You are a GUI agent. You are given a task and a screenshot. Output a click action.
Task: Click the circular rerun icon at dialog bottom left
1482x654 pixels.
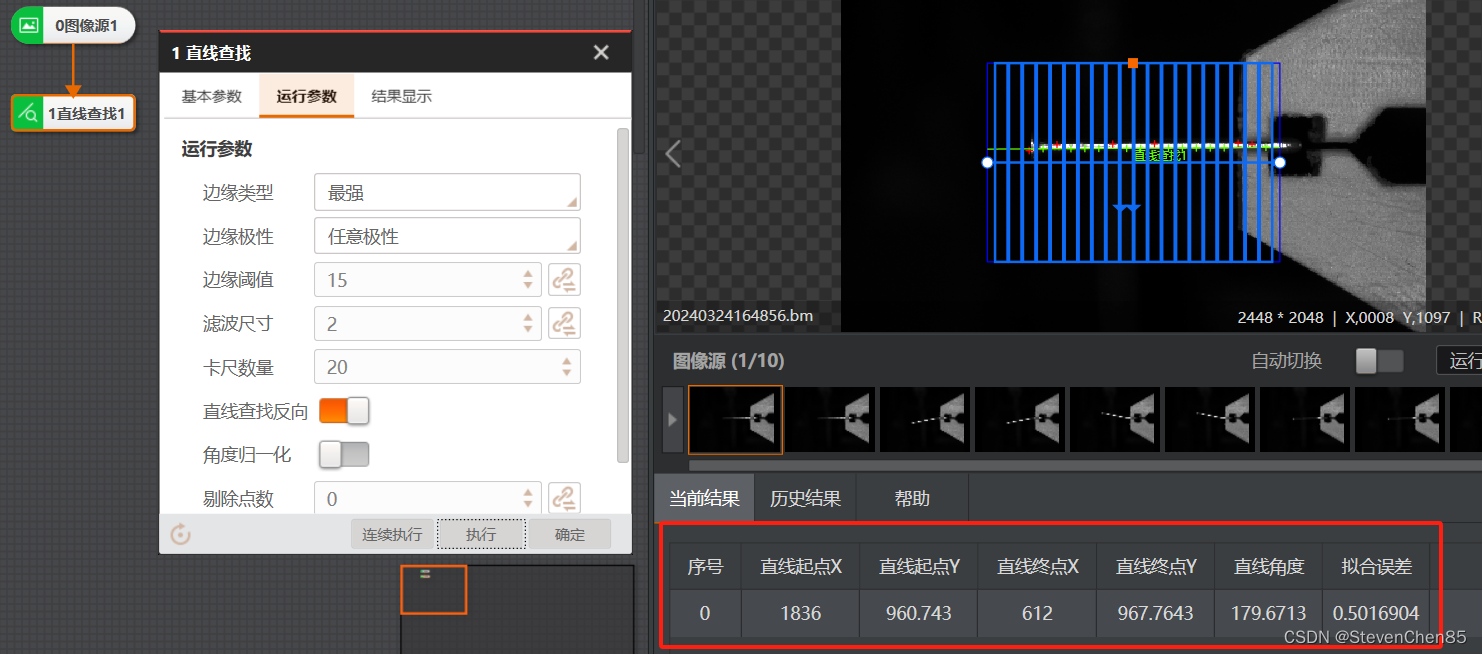(x=180, y=534)
